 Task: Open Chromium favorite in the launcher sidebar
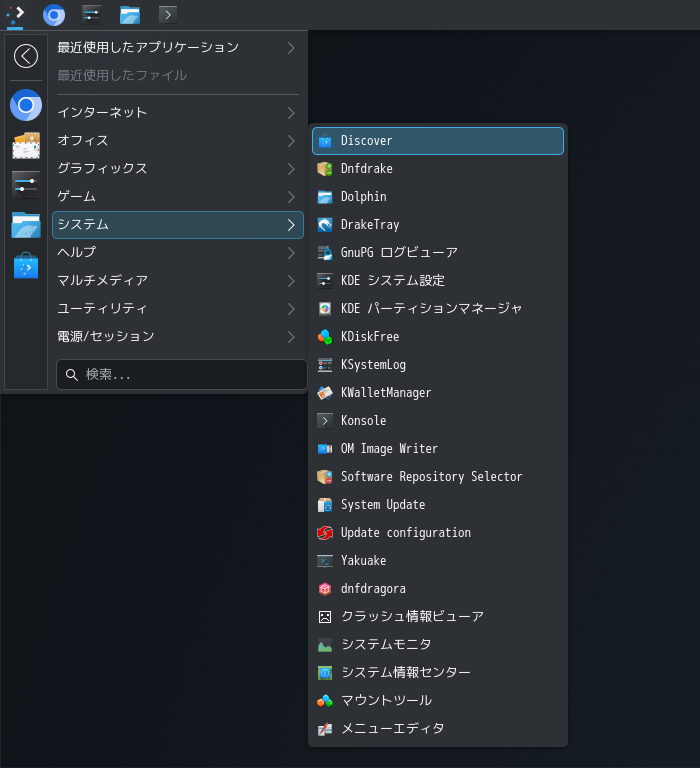coord(26,105)
